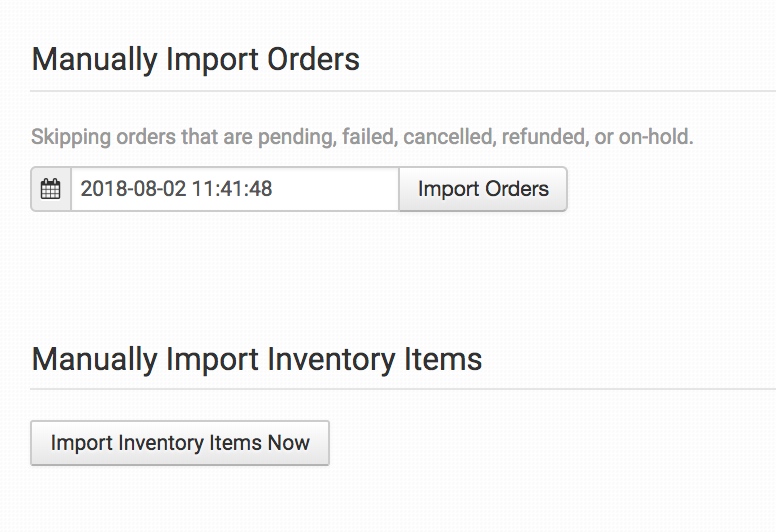The image size is (776, 532).
Task: Click the word "Manually" in the first heading
Action: pyautogui.click(x=92, y=59)
